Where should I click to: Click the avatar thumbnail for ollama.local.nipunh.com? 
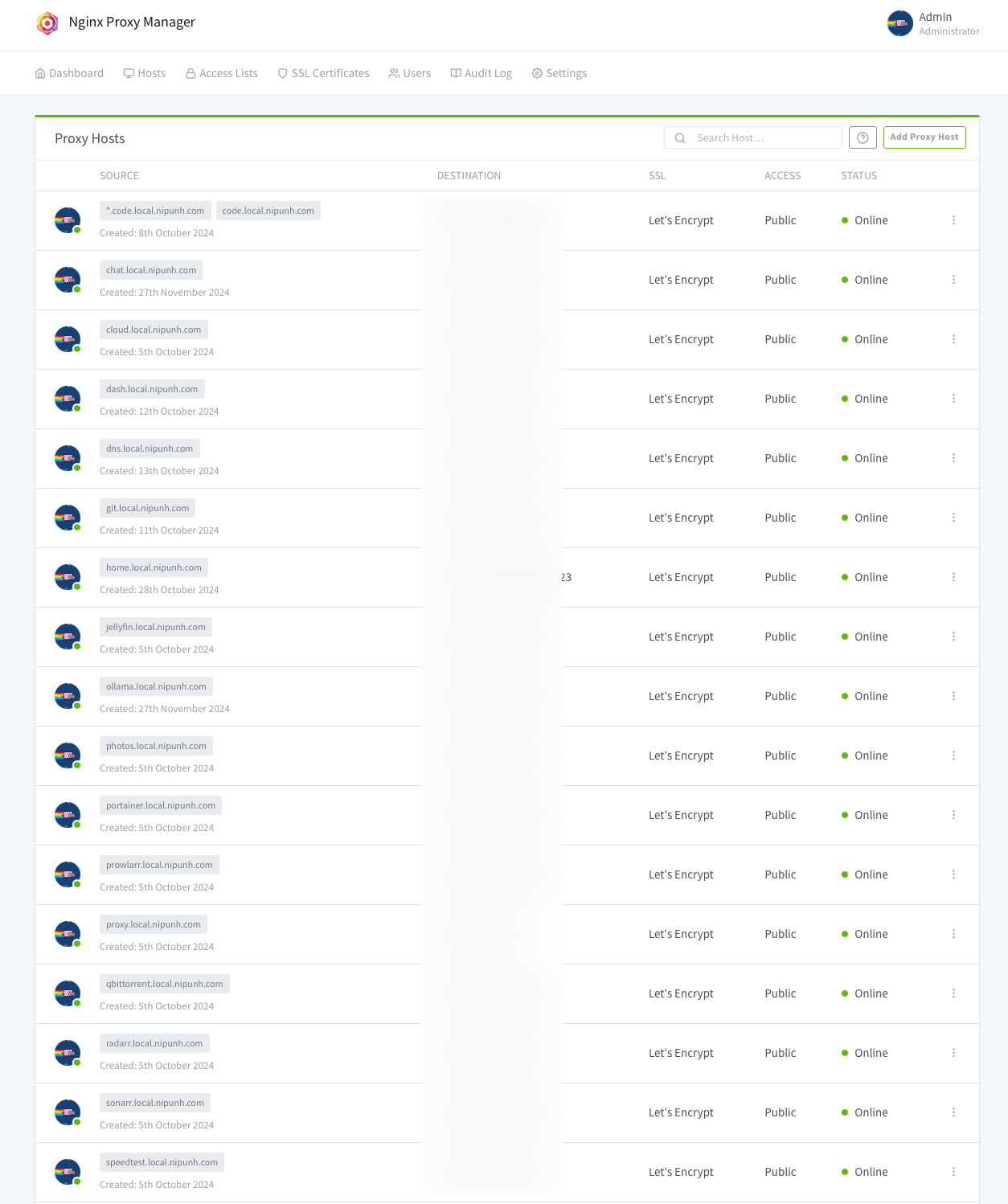pos(67,696)
